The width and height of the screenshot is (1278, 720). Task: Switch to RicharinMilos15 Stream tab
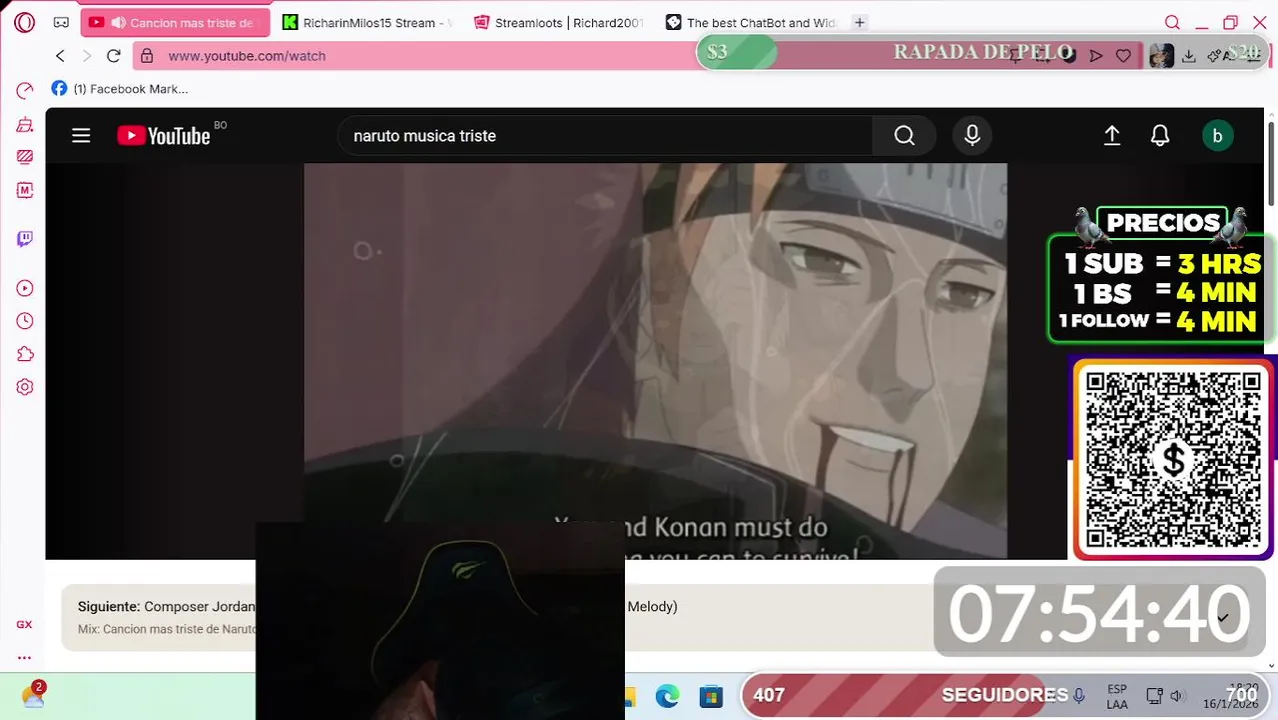[367, 22]
